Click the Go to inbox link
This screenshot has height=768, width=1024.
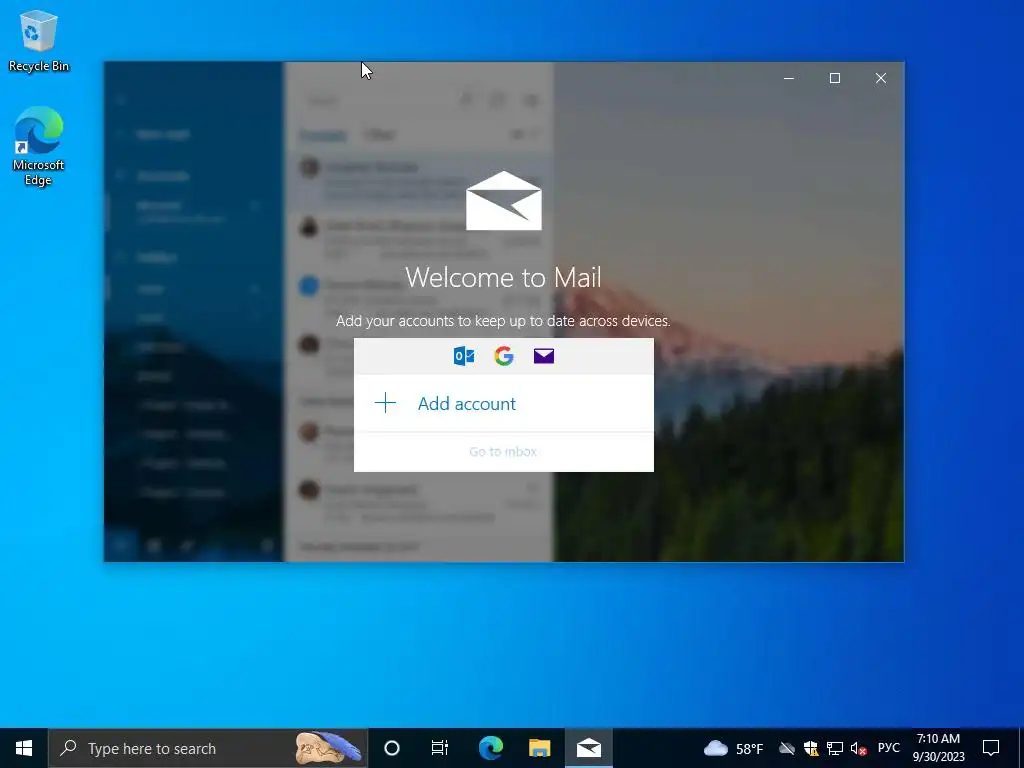click(x=503, y=451)
